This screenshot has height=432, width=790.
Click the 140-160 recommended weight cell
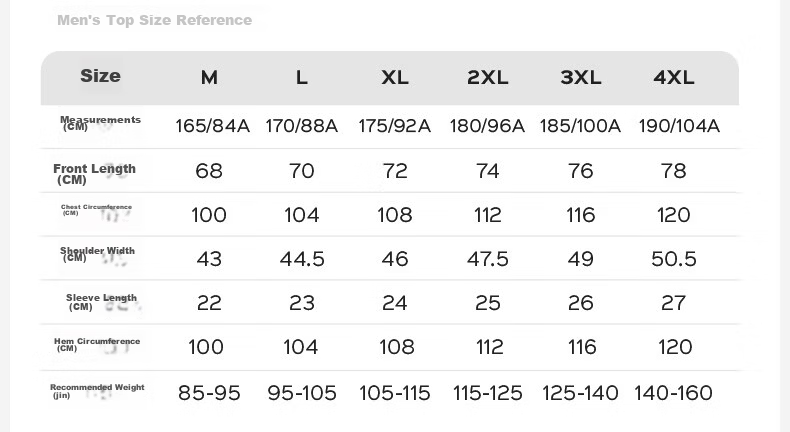coord(674,393)
